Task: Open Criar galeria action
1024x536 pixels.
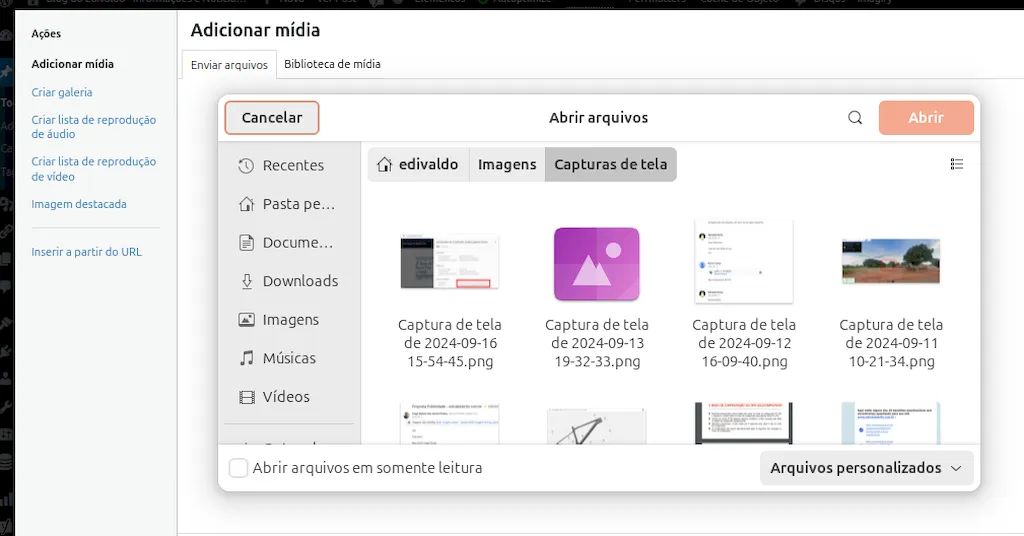Action: [62, 92]
